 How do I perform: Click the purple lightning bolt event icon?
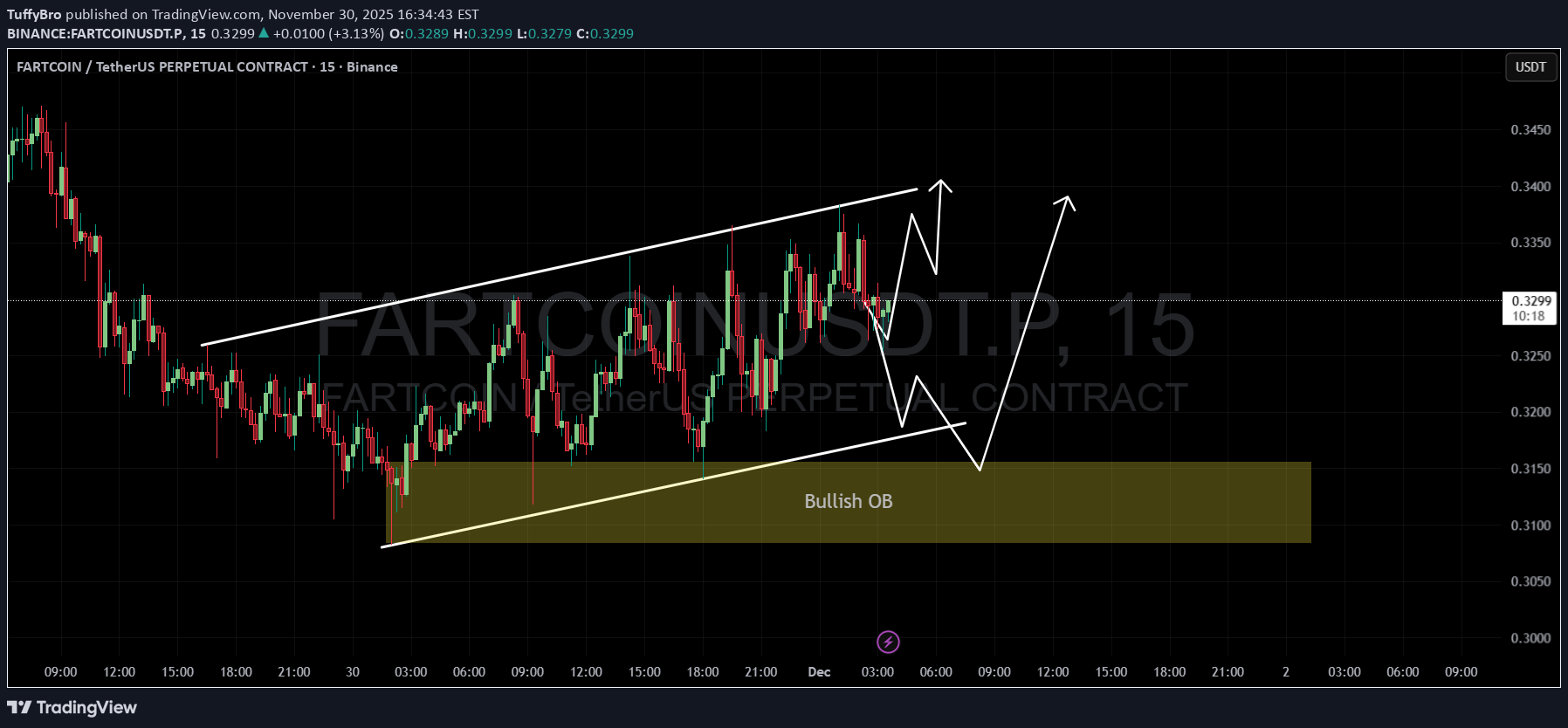click(888, 642)
